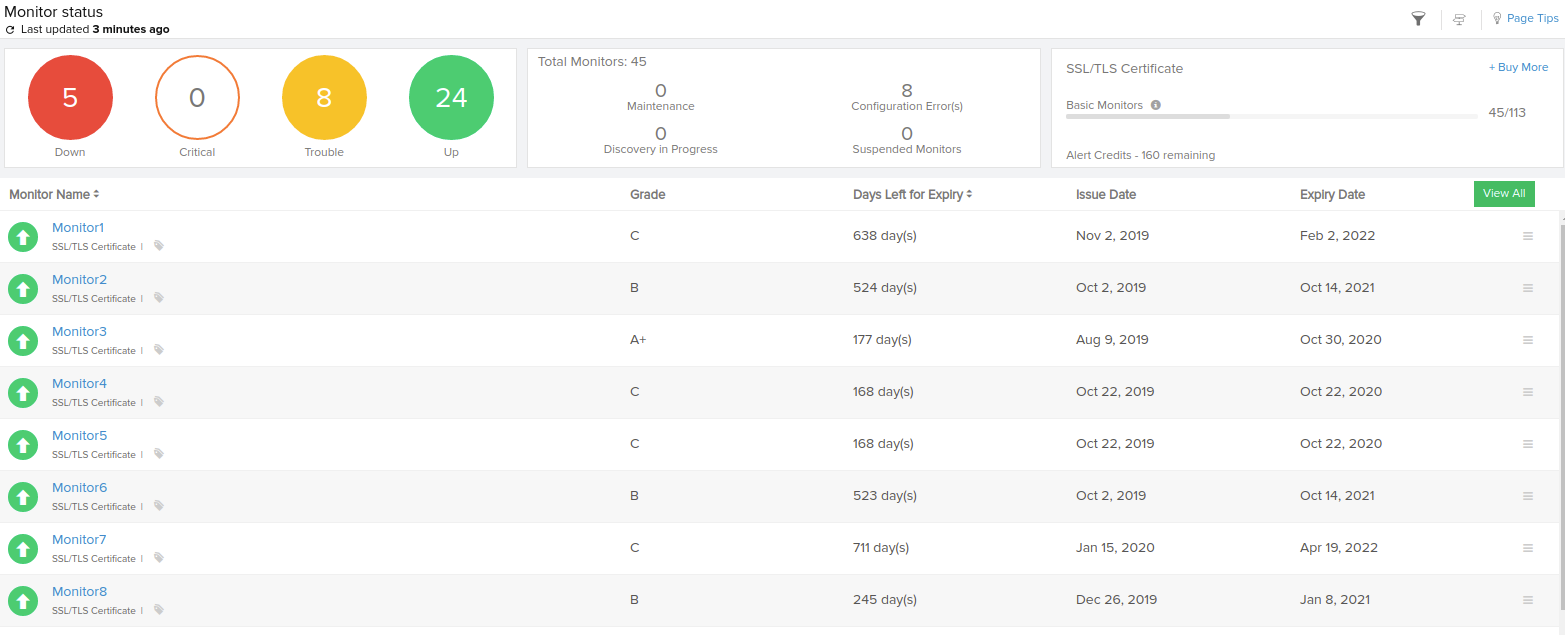Sort by Monitor Name column header
The image size is (1565, 635).
coord(54,195)
